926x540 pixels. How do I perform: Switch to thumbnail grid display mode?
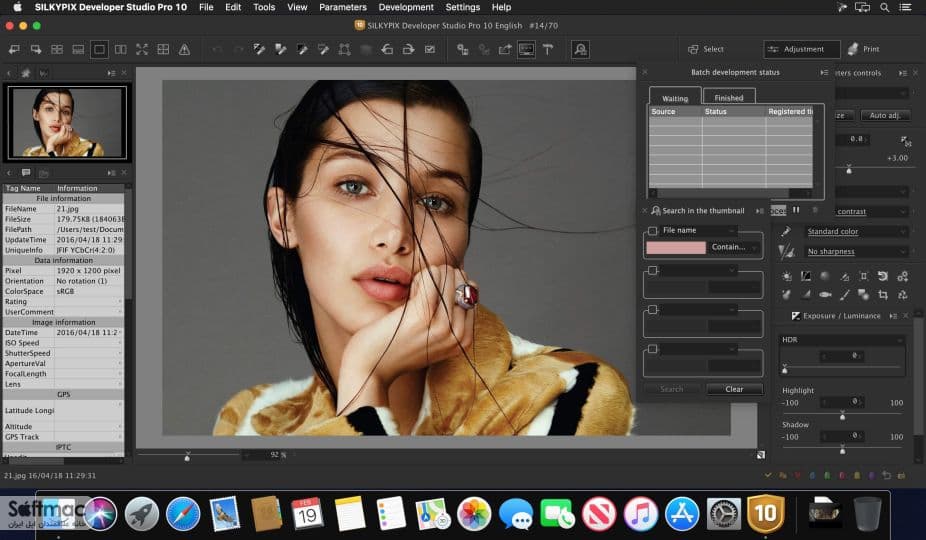[57, 50]
